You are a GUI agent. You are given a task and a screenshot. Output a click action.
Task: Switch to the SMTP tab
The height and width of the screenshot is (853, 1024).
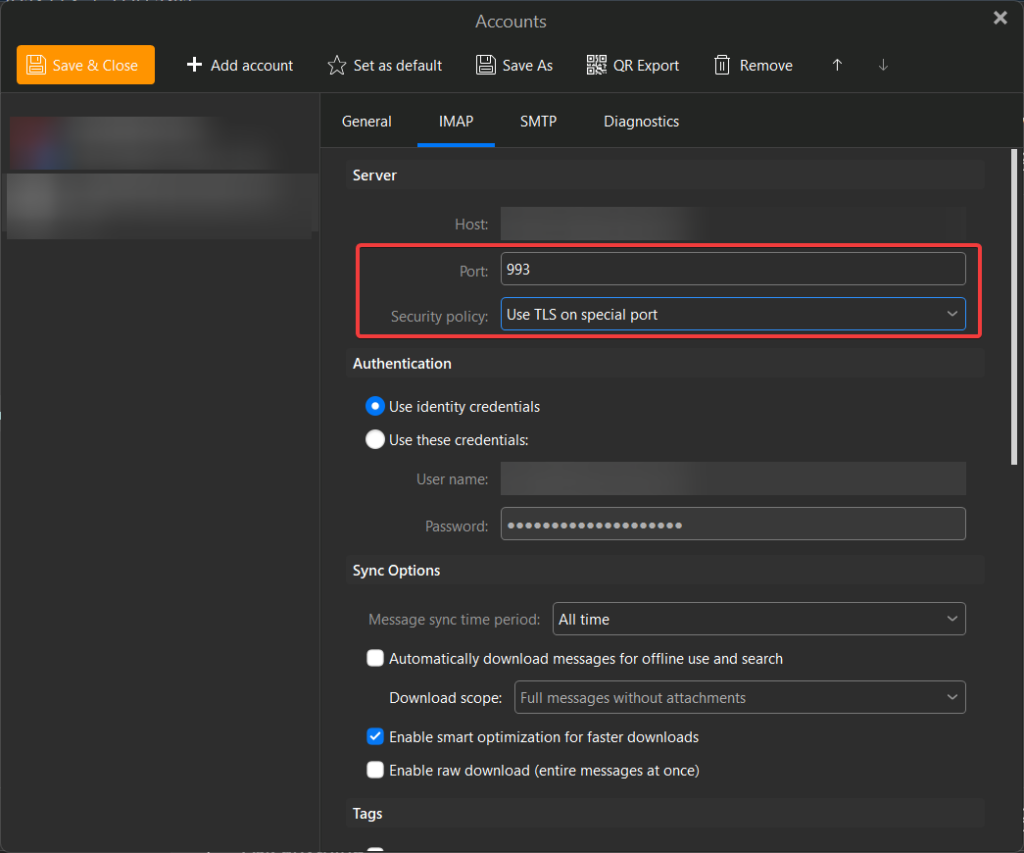click(538, 121)
